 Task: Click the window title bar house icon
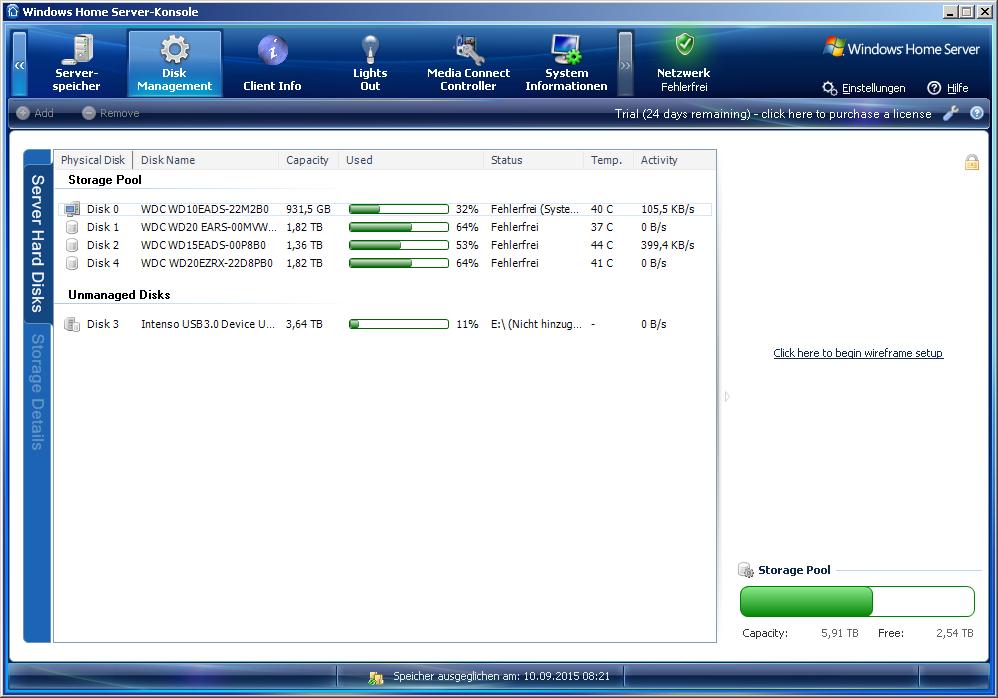(x=13, y=11)
